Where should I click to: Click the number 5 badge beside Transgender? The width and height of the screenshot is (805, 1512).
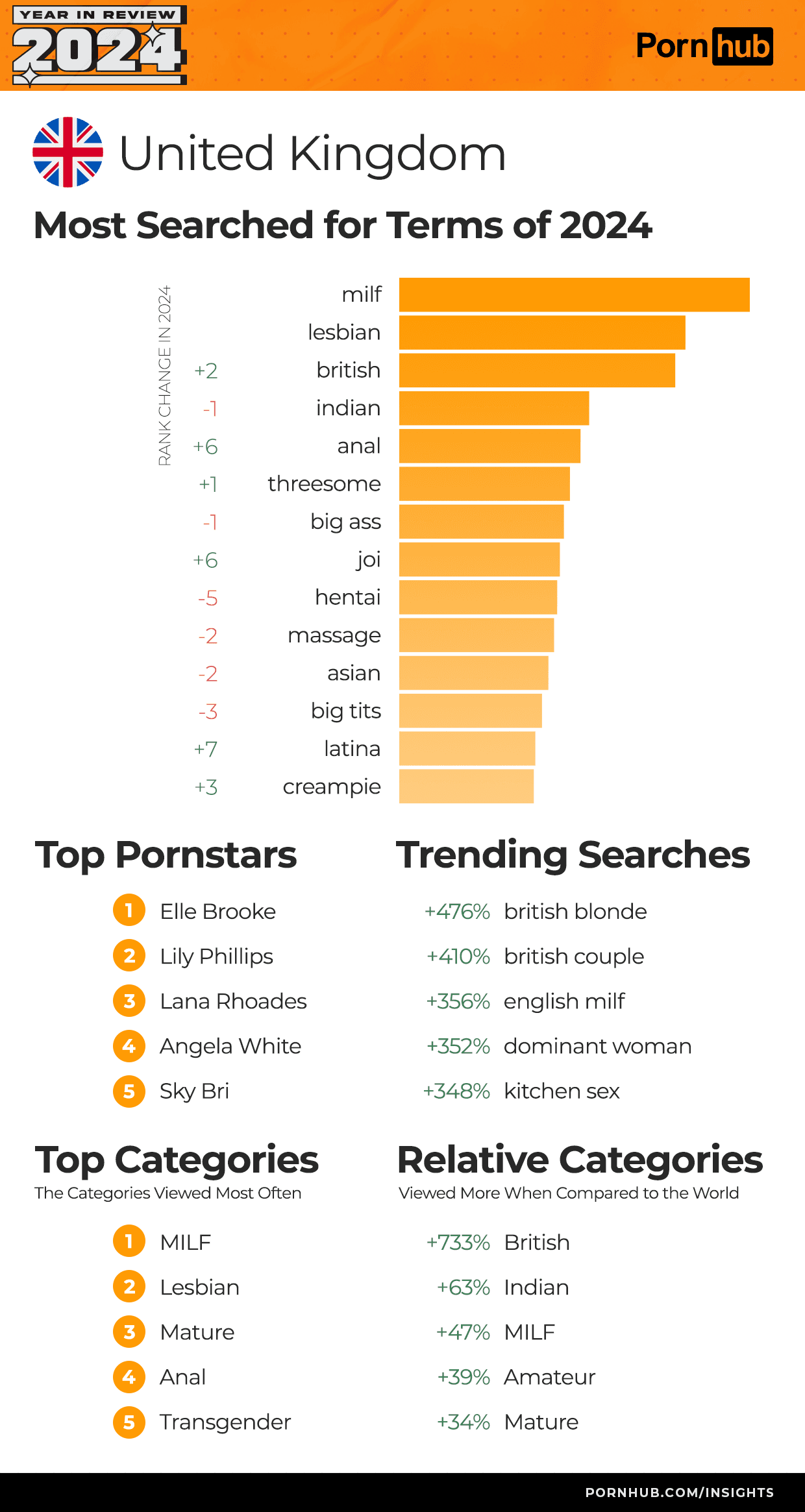(x=129, y=1422)
